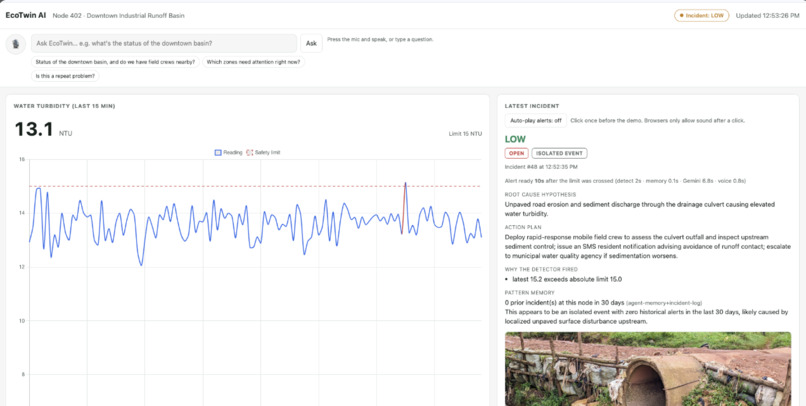Choose 'Status of the downtown basin' suggestion chip
Screen dimensions: 806x406
pos(115,62)
